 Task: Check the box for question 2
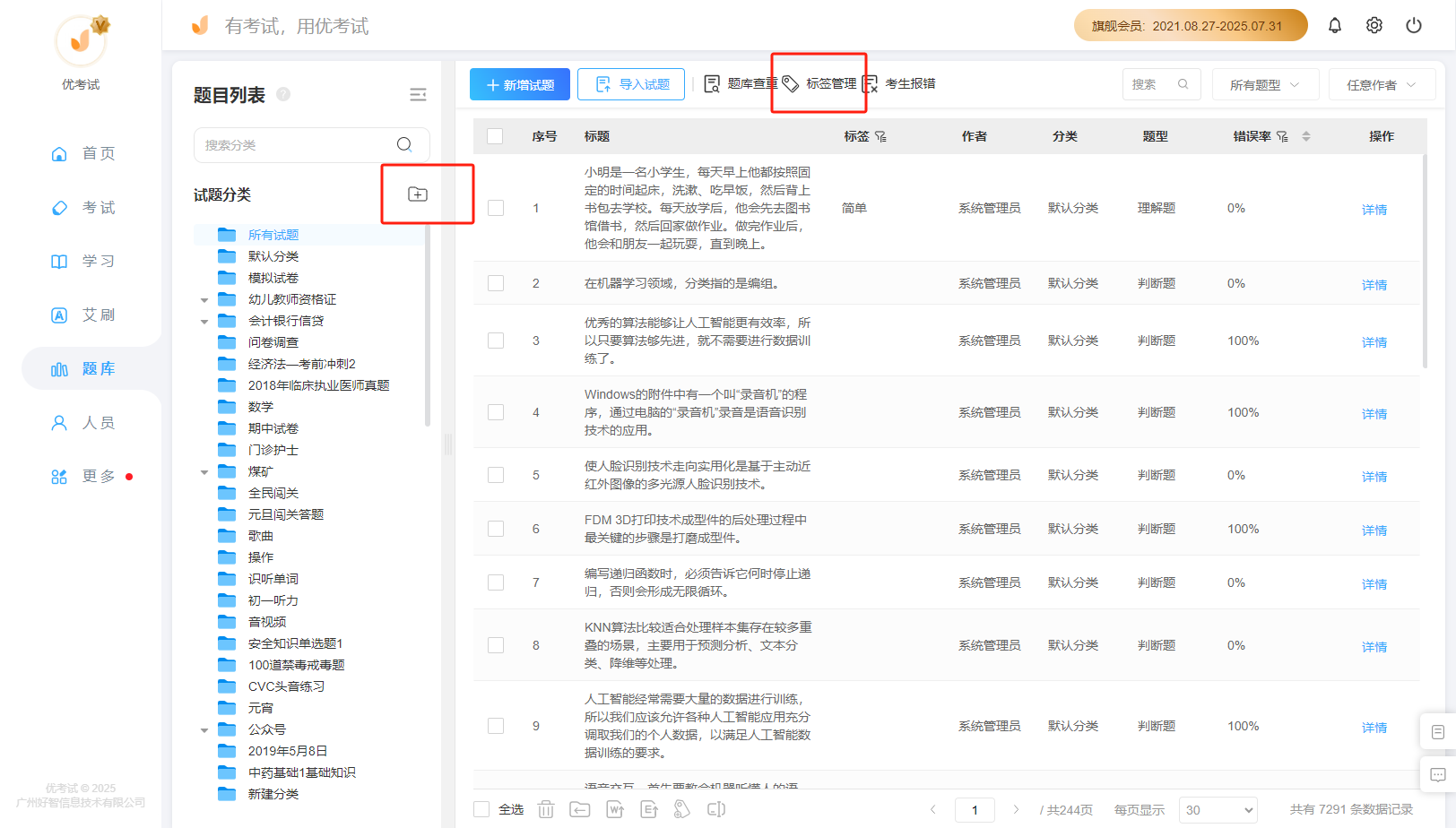click(x=496, y=283)
